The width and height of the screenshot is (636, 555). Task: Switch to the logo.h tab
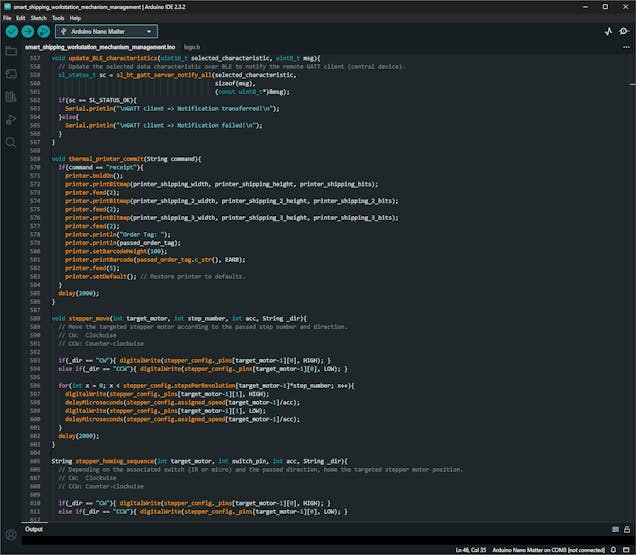point(191,47)
